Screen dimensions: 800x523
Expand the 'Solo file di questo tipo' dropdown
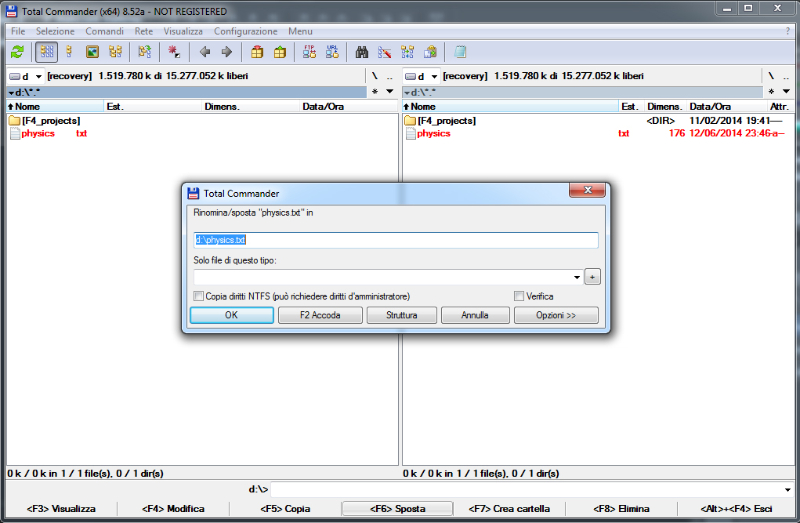577,277
